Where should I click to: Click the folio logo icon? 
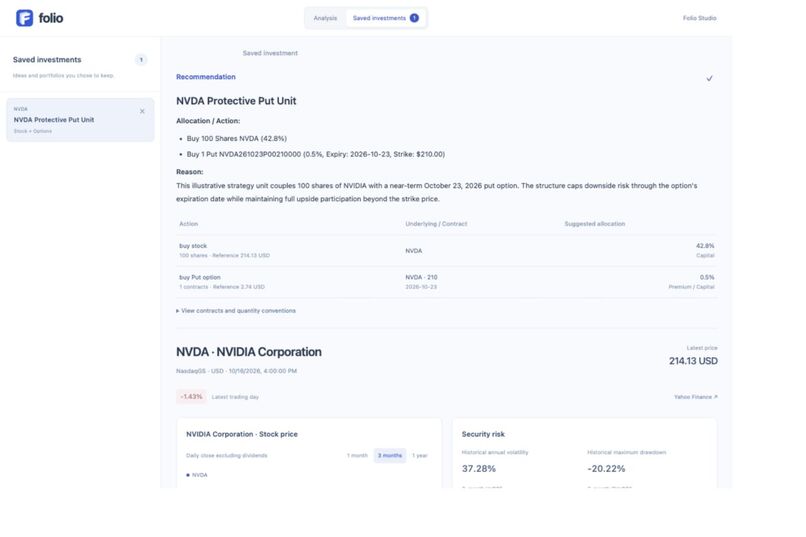point(24,18)
